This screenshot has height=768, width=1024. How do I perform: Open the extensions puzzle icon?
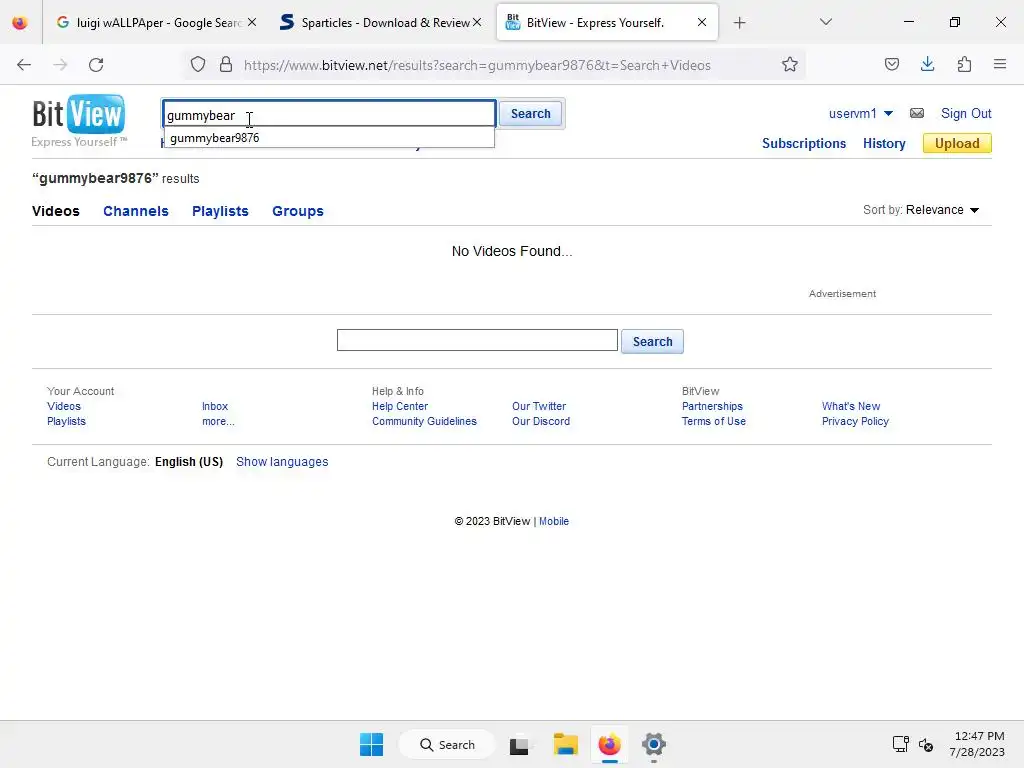[x=964, y=64]
